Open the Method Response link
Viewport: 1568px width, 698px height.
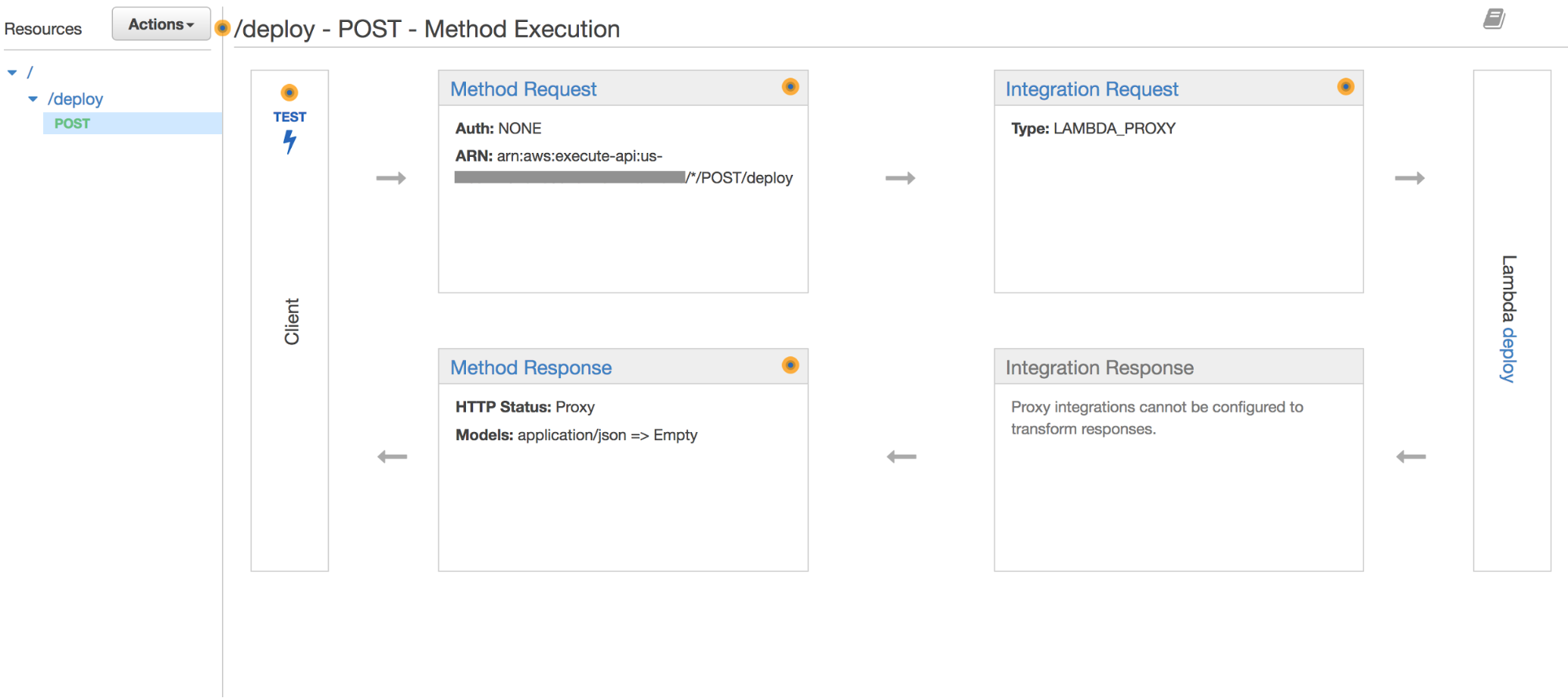(x=531, y=368)
